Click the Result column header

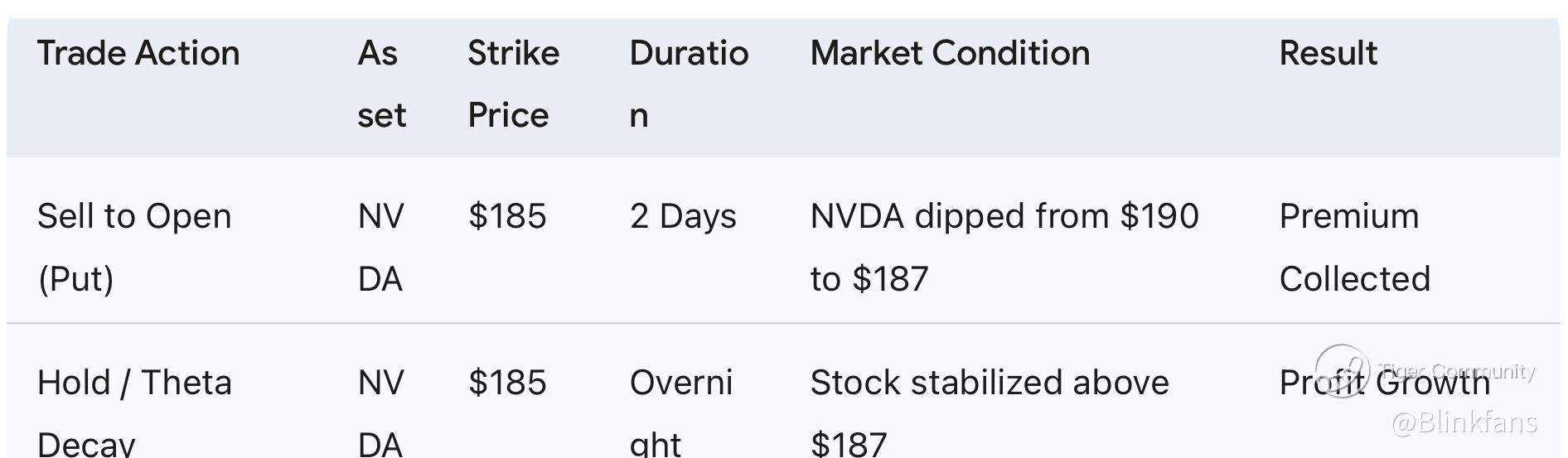tap(1328, 53)
